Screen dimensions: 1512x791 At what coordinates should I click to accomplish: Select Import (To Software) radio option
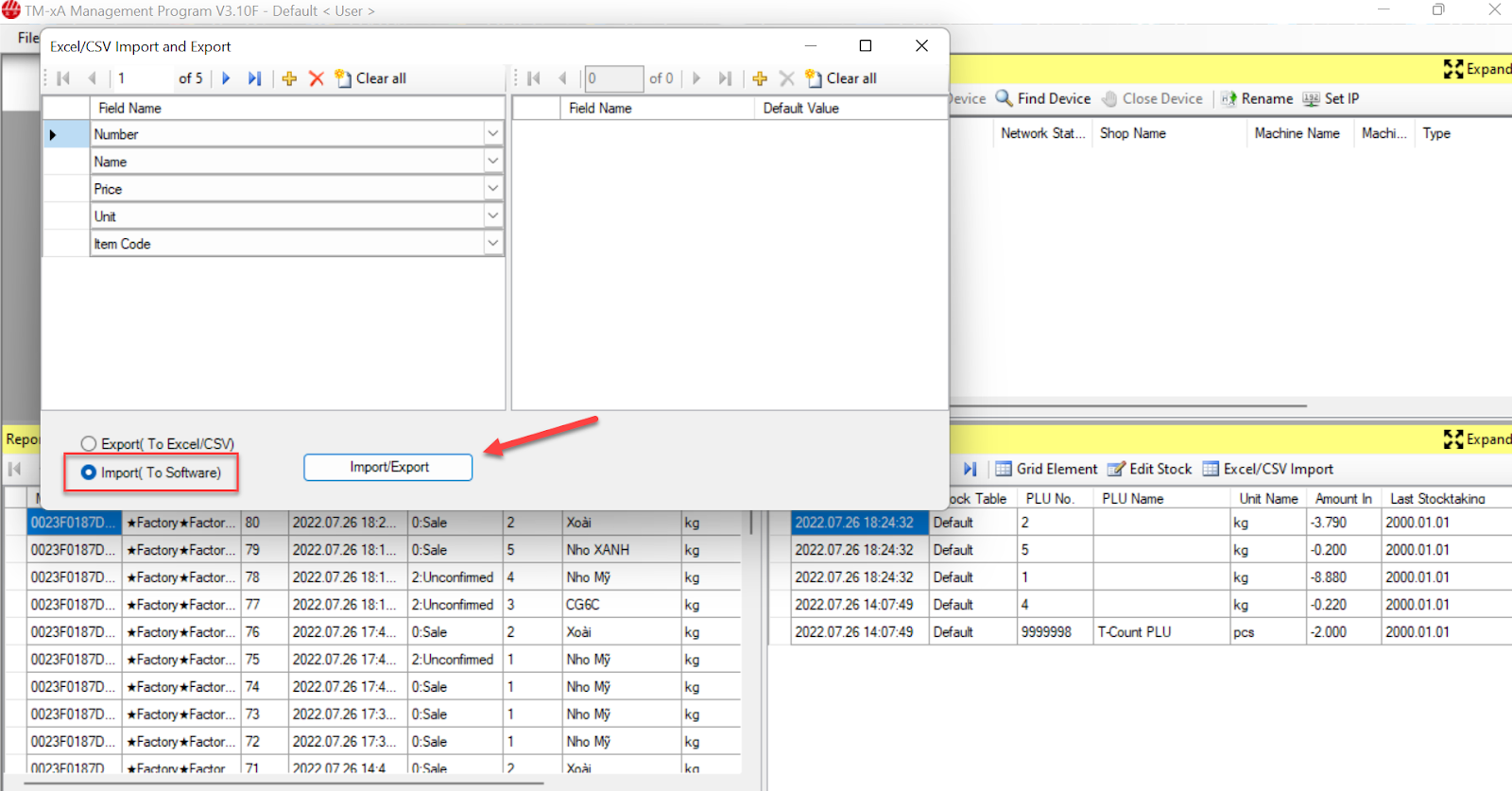pyautogui.click(x=89, y=473)
